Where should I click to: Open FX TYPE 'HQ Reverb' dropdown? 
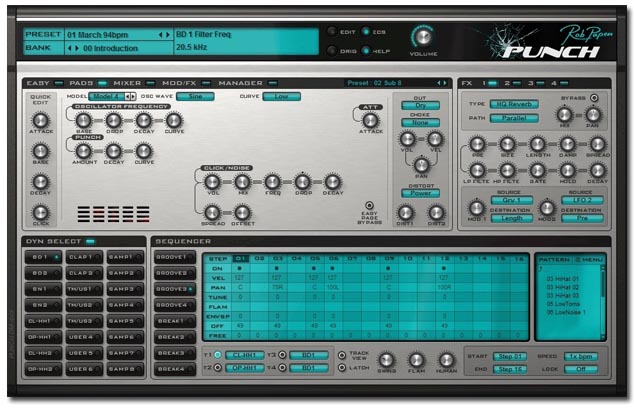point(514,104)
